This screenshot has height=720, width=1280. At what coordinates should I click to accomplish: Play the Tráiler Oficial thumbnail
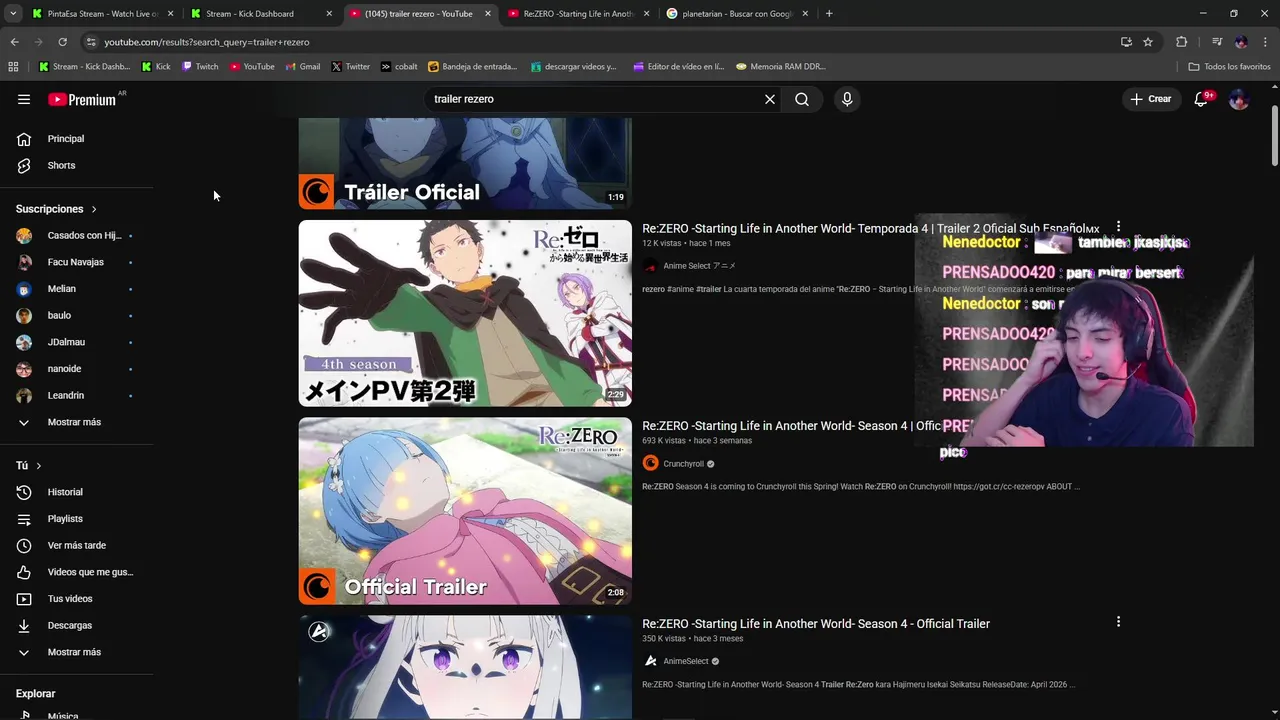465,163
